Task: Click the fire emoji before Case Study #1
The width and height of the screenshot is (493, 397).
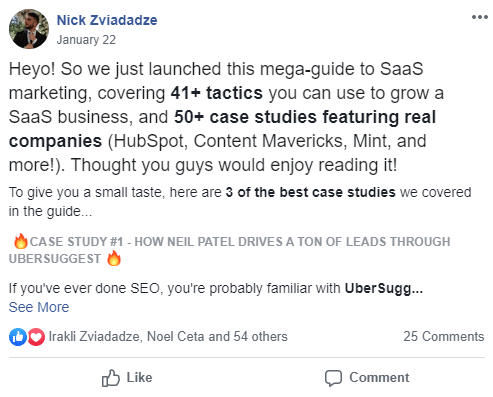Action: click(21, 241)
